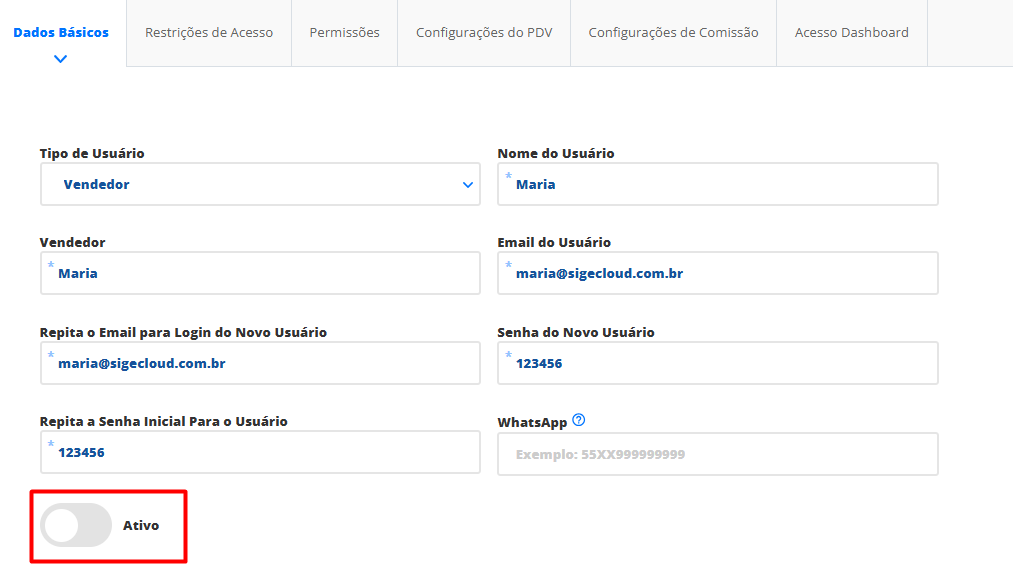Select the Dados Básicos tab label
This screenshot has height=573, width=1013.
61,32
